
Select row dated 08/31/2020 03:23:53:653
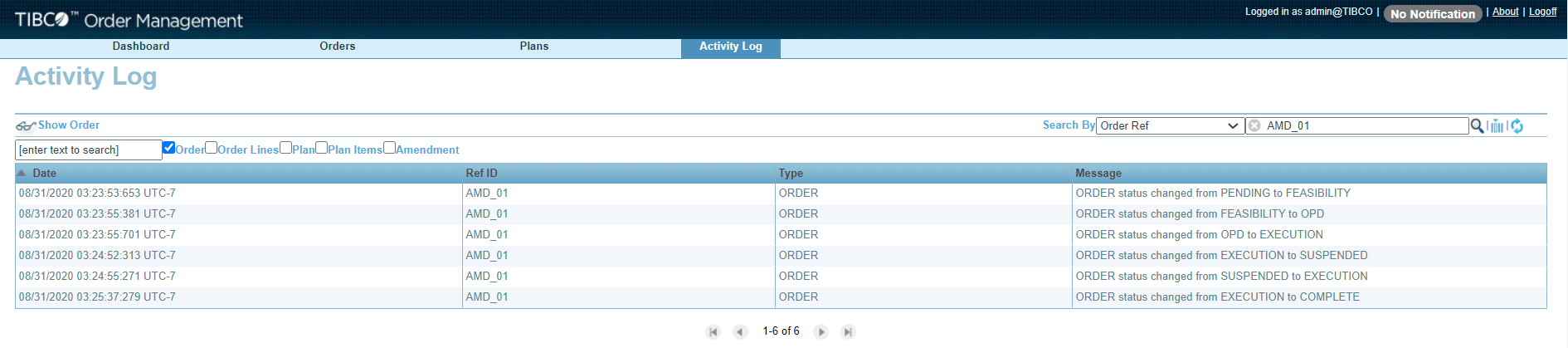pos(781,194)
